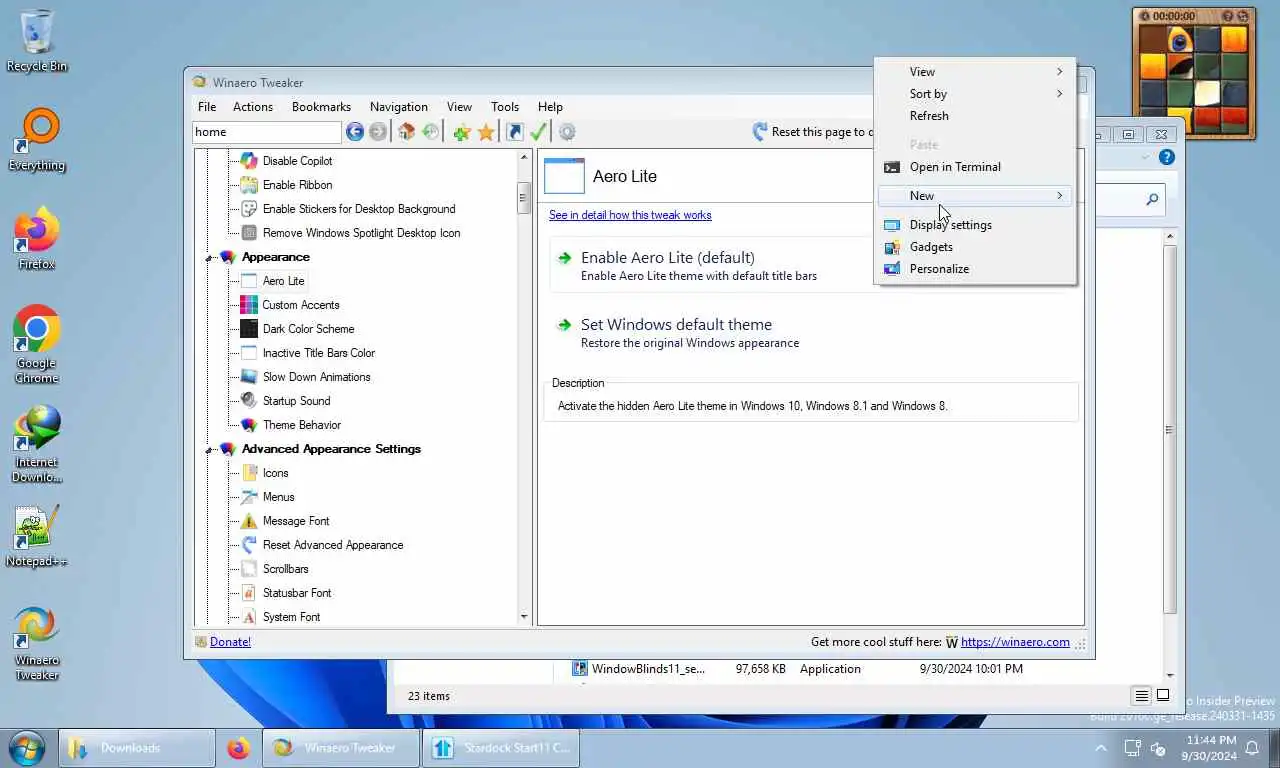This screenshot has height=768, width=1280.
Task: Open Remove Windows Spotlight Desktop Icon
Action: click(x=350, y=233)
